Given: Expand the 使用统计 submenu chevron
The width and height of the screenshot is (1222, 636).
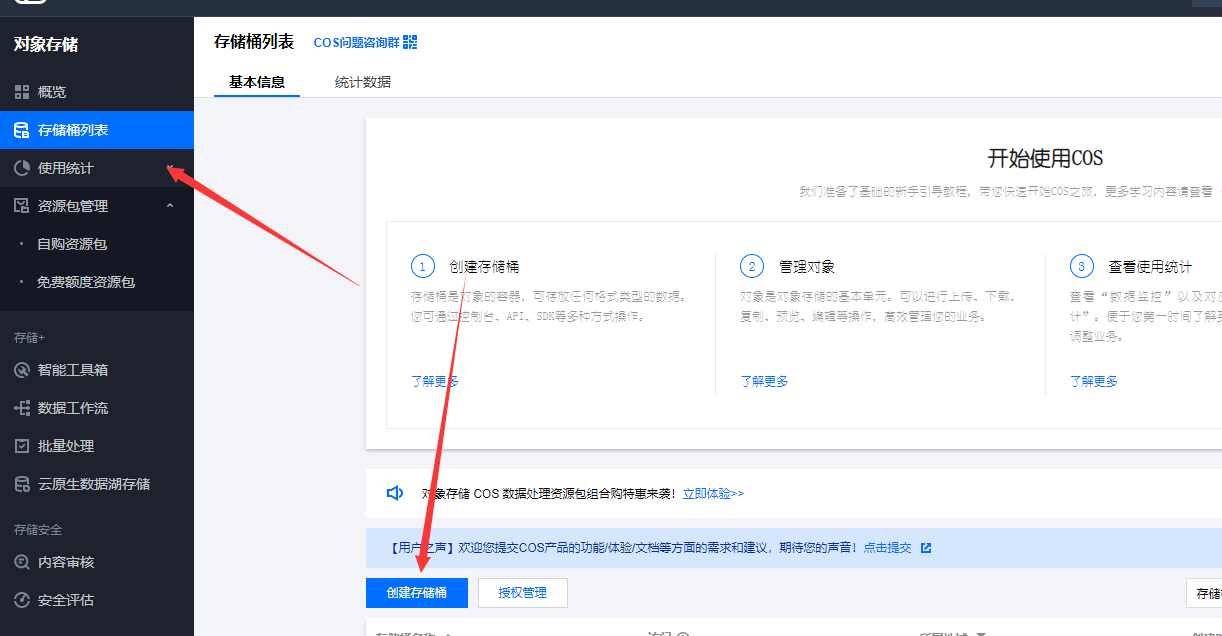Looking at the screenshot, I should pyautogui.click(x=170, y=168).
